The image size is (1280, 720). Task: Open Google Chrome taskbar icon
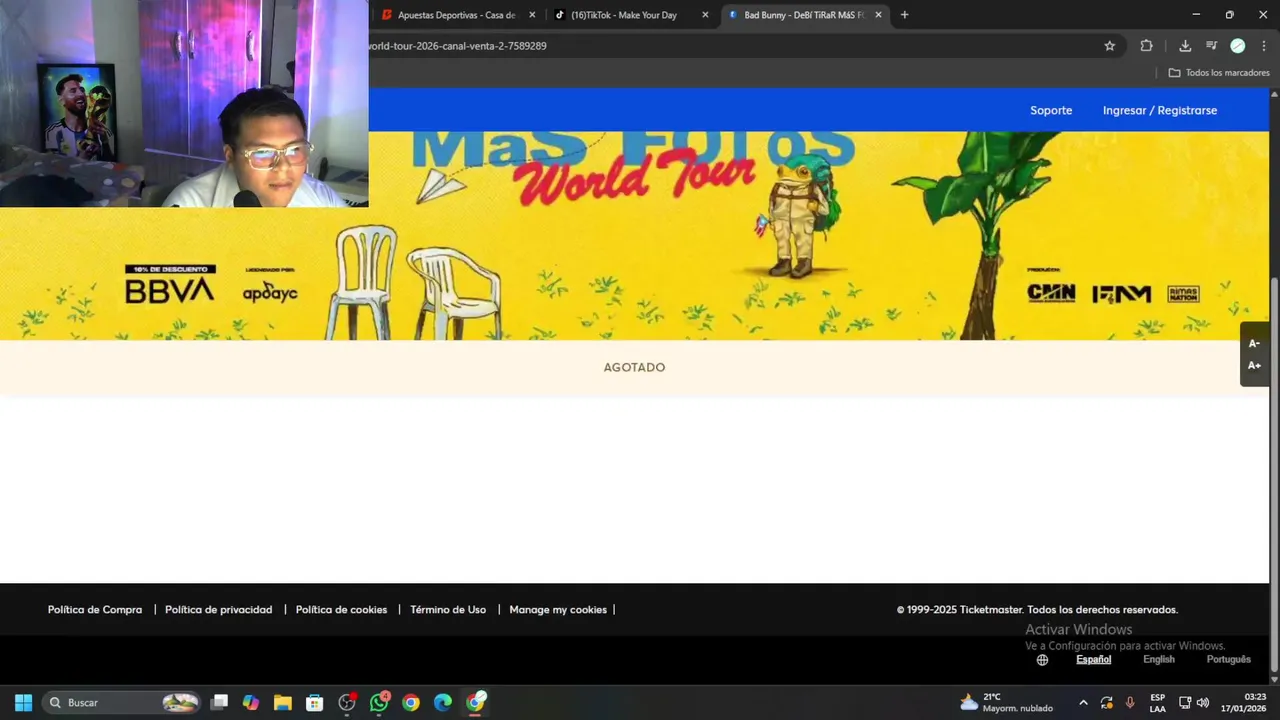pos(411,703)
